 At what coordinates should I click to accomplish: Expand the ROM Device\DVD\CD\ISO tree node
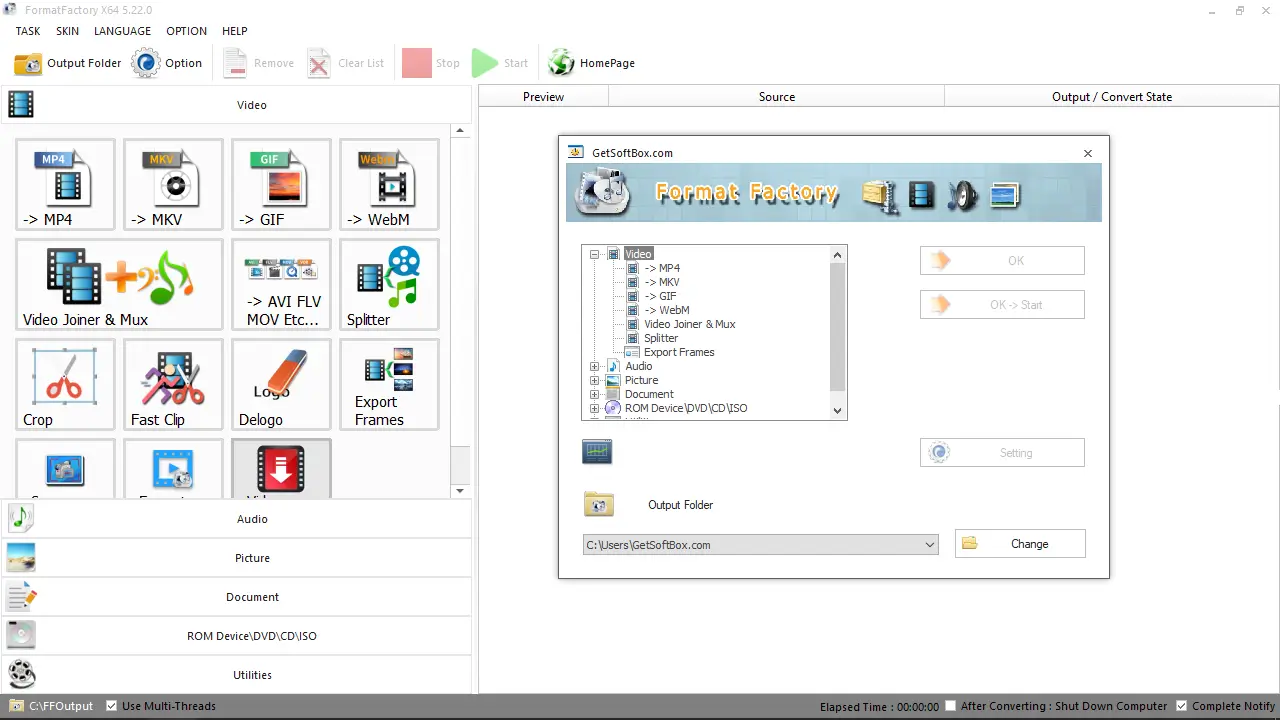tap(594, 408)
